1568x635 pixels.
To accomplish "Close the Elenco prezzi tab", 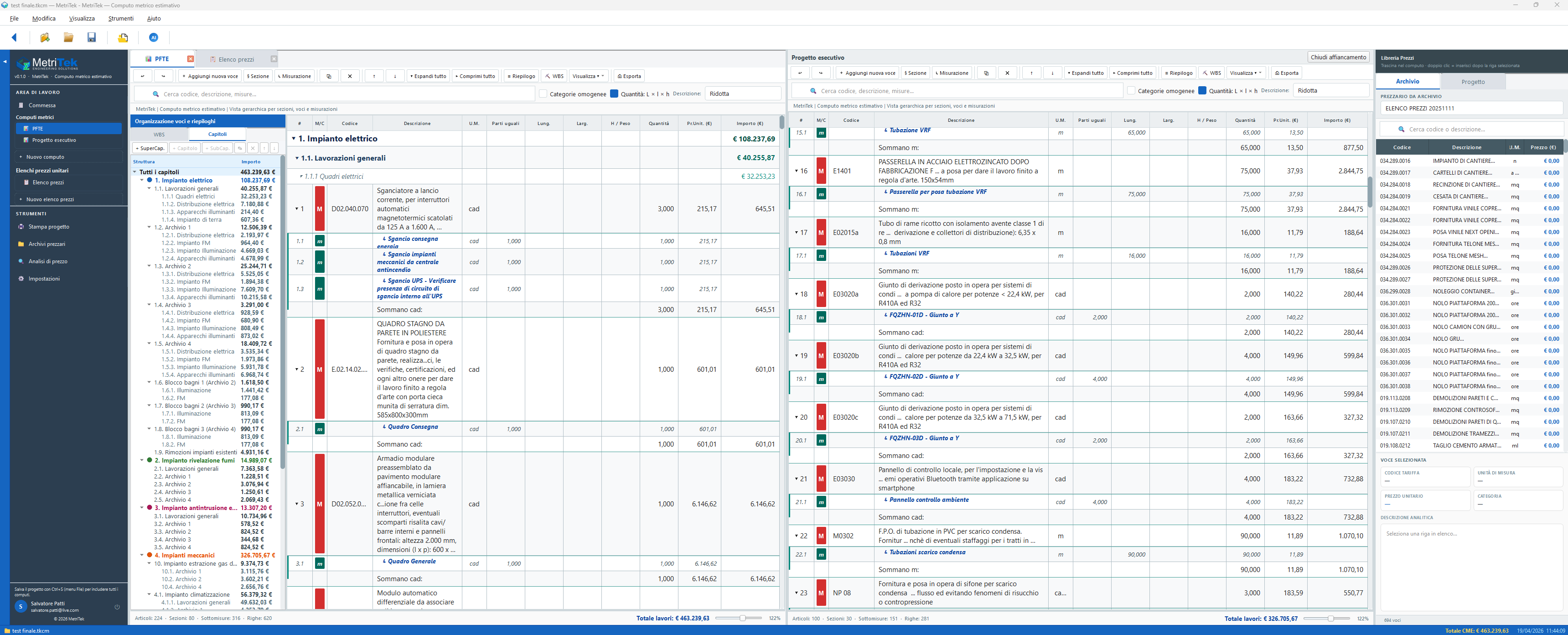I will coord(274,59).
